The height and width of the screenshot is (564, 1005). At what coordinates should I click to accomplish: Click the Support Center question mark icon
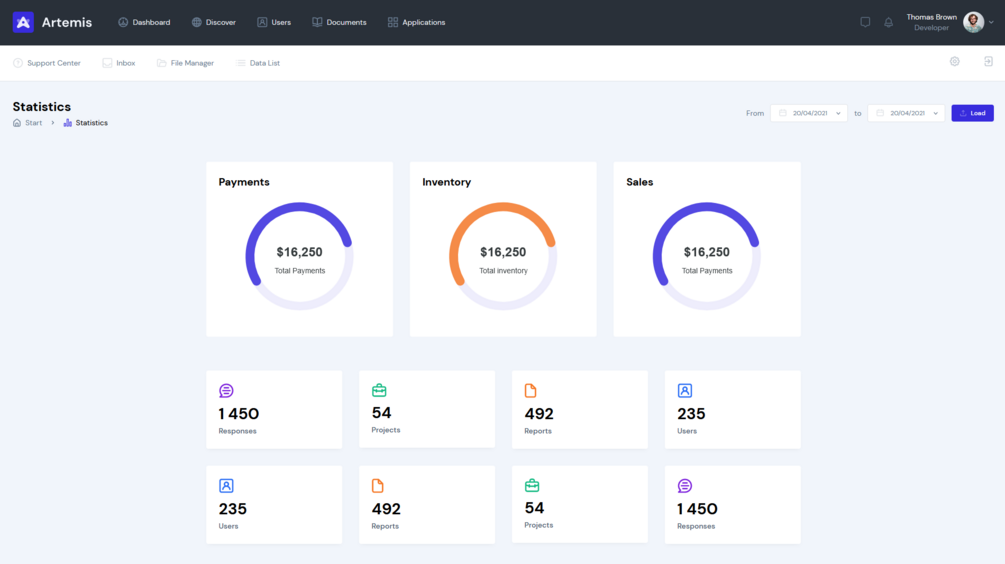tap(18, 63)
